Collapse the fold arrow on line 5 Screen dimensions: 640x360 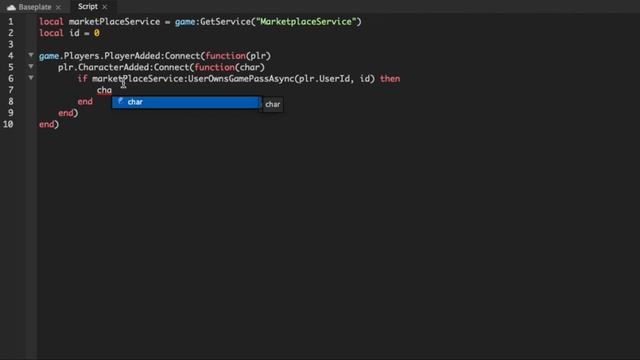(x=31, y=66)
